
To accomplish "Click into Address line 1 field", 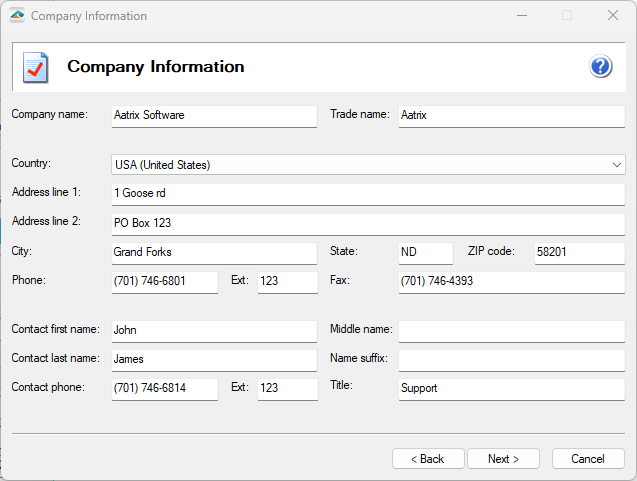I will tap(368, 195).
